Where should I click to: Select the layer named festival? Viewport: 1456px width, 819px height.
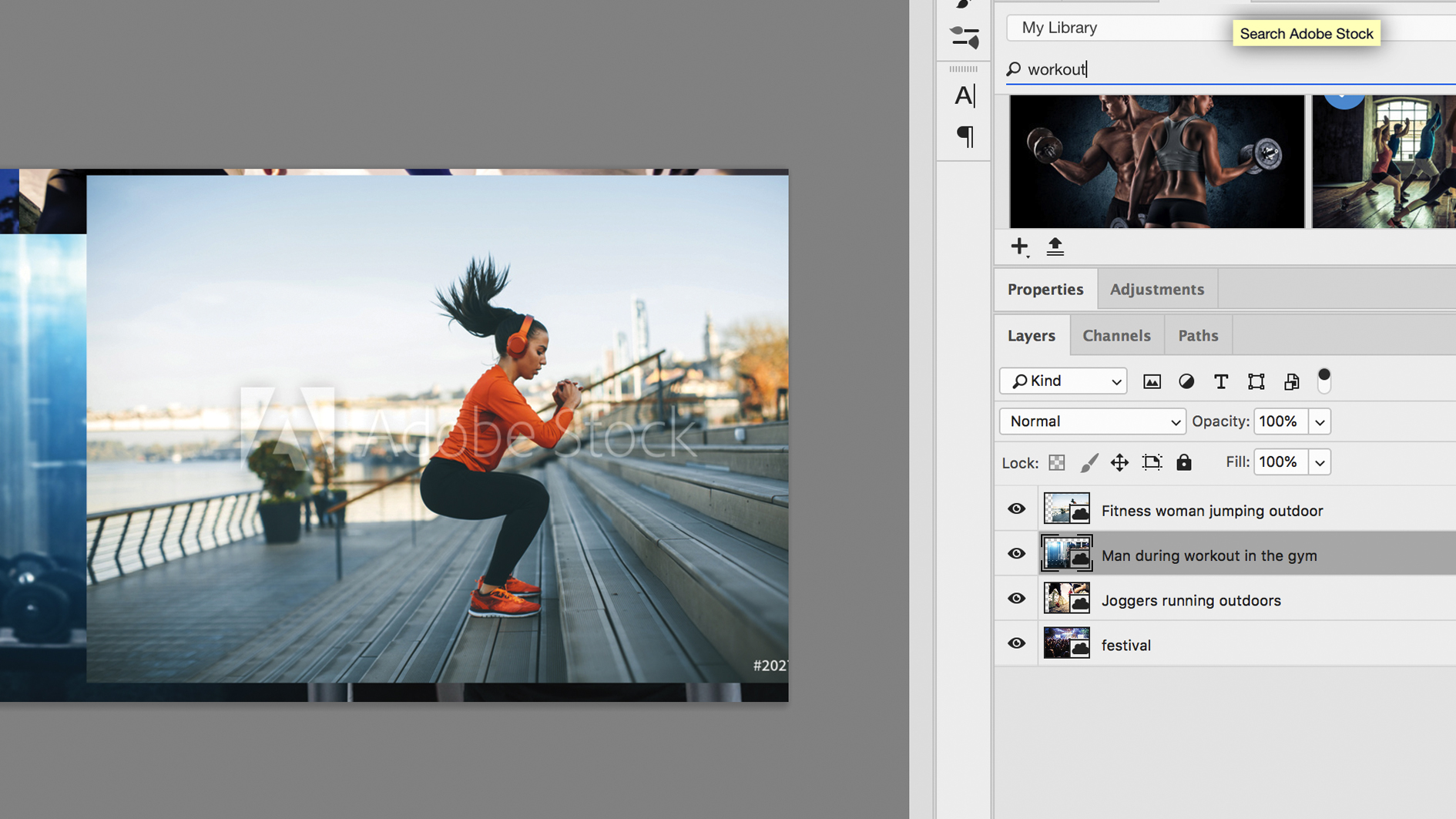[1126, 646]
